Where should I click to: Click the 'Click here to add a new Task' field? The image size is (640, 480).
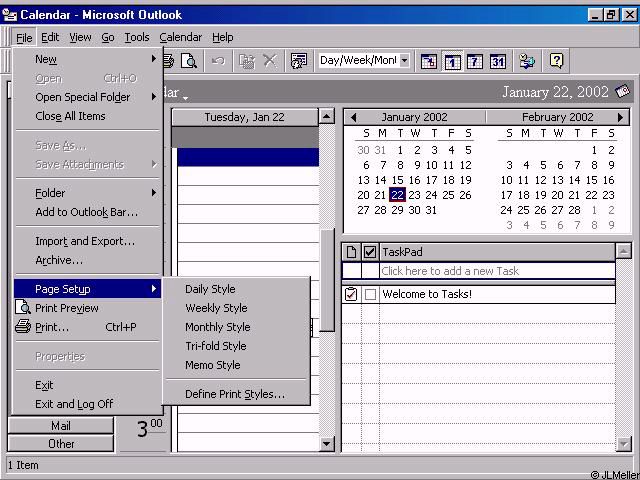498,271
